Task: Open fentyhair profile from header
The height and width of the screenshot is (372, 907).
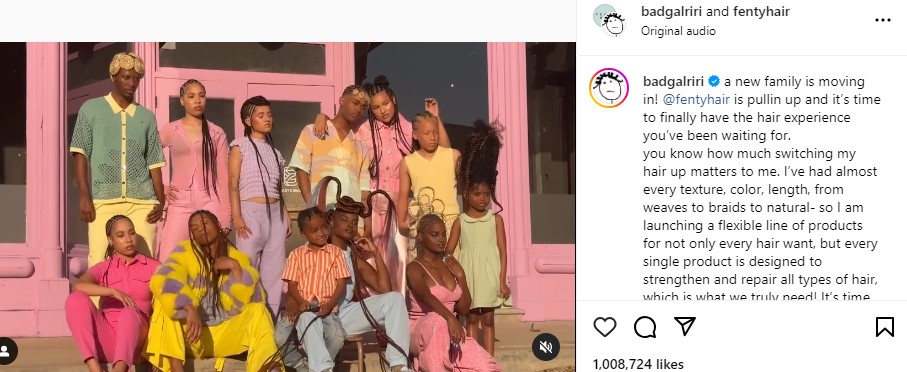Action: tap(761, 11)
